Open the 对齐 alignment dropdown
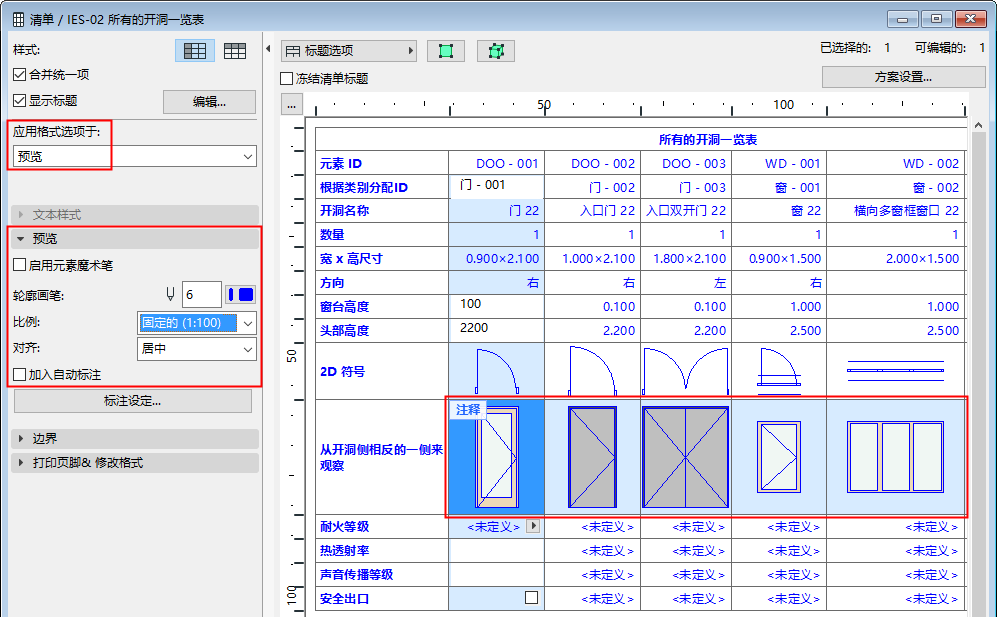997x617 pixels. (196, 349)
